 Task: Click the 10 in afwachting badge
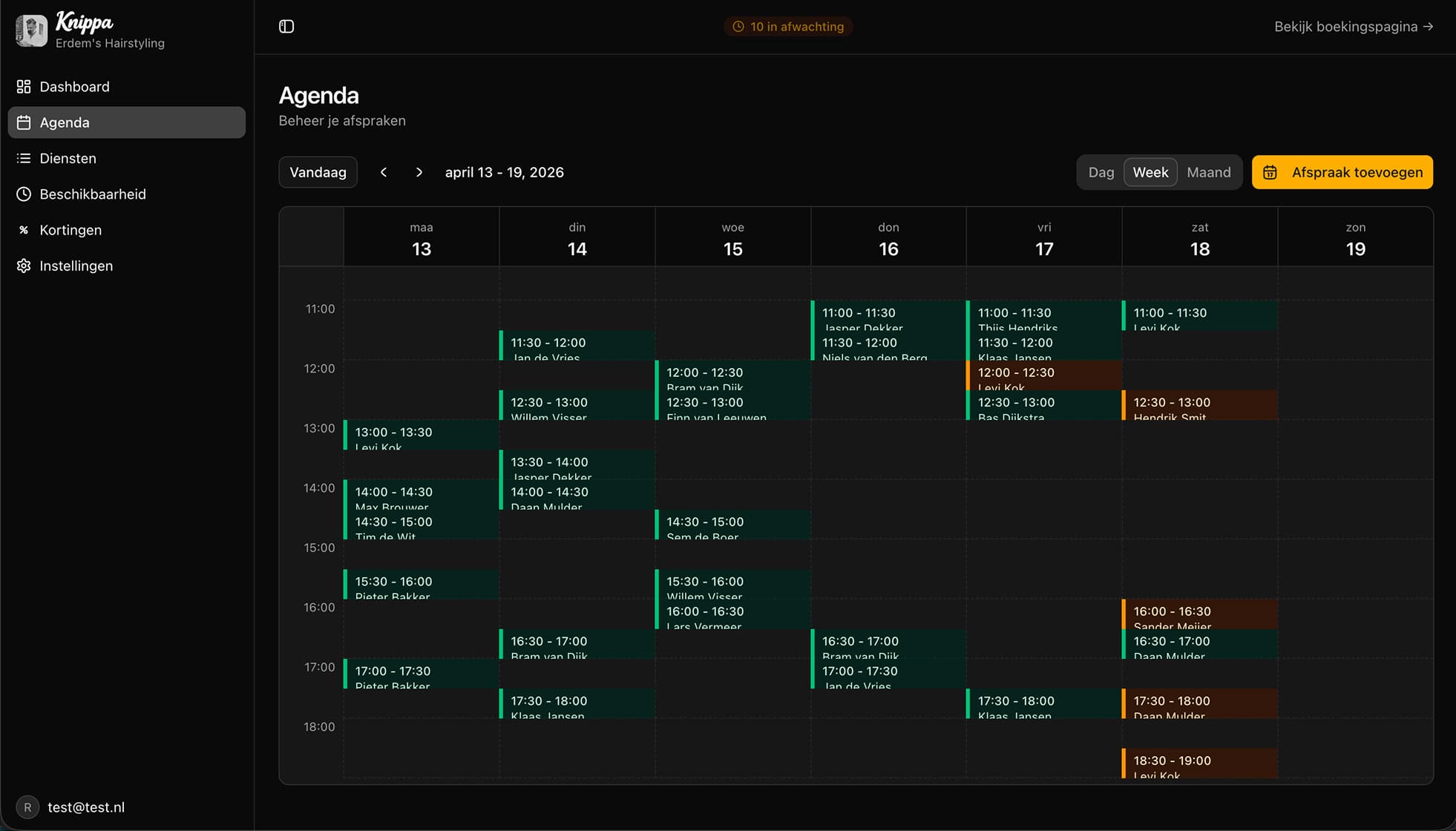(x=788, y=27)
